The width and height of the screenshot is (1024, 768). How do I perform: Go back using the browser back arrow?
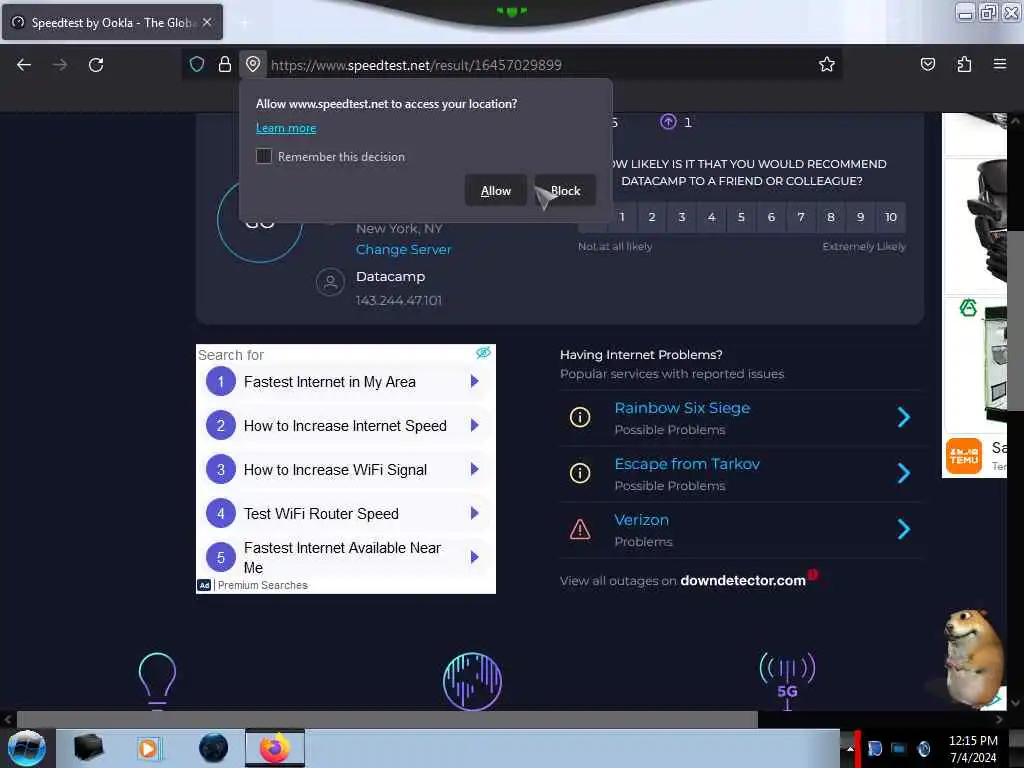click(x=24, y=65)
